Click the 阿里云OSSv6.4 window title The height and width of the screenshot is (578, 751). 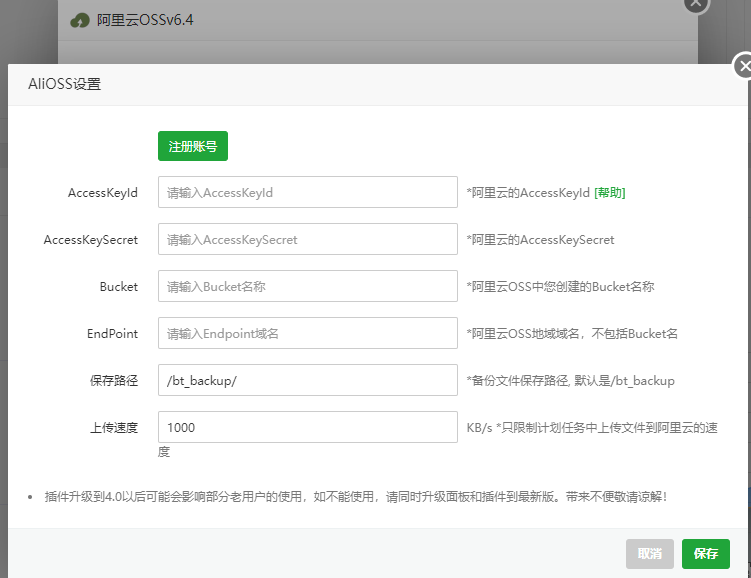(145, 20)
